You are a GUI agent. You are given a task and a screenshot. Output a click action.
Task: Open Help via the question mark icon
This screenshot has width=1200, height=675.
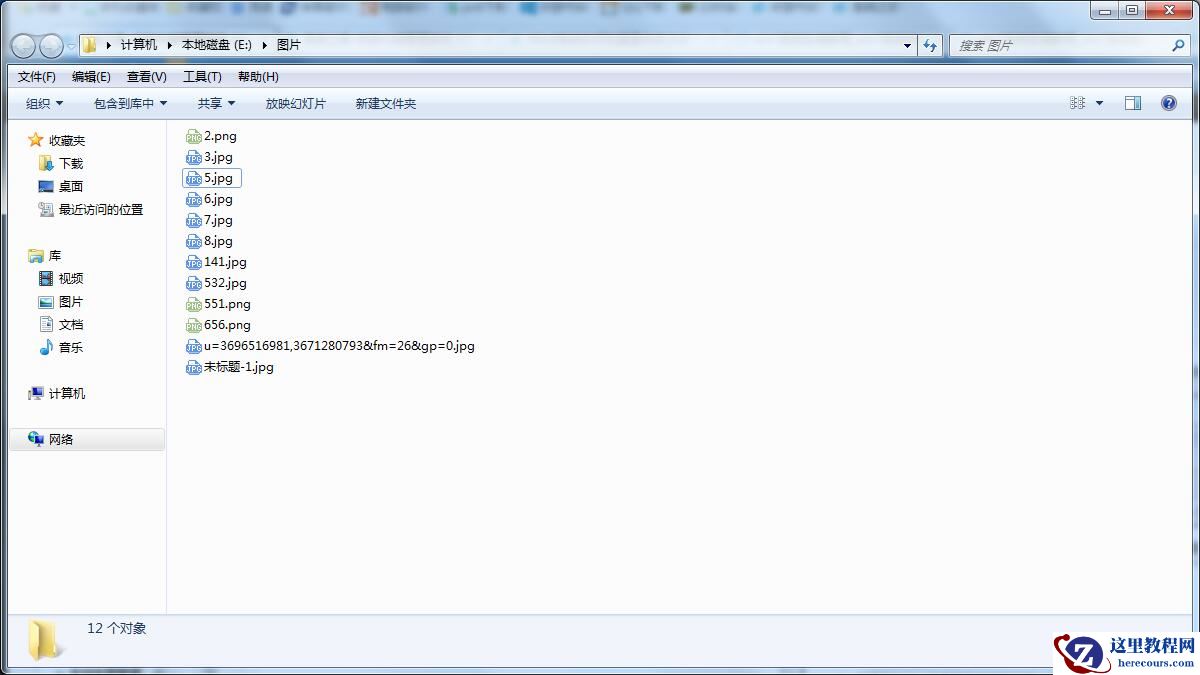click(x=1166, y=103)
